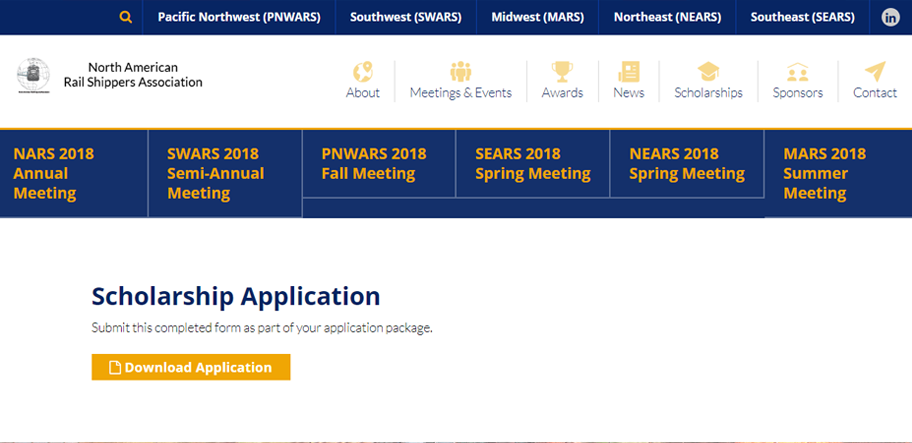Image resolution: width=912 pixels, height=443 pixels.
Task: Open NARS 2018 Annual Meeting banner
Action: coord(74,173)
